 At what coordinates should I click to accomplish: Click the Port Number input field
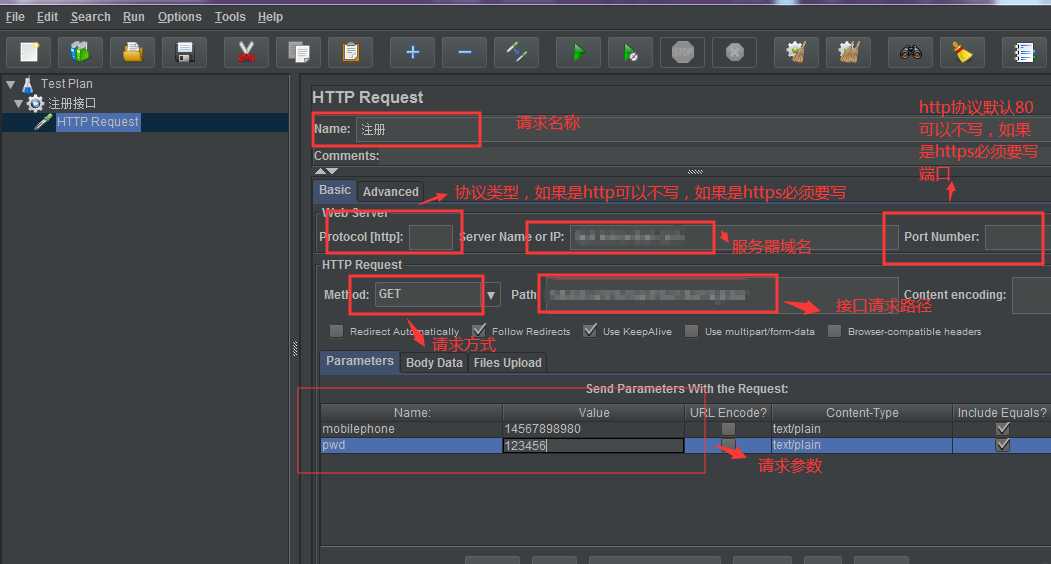(1017, 237)
